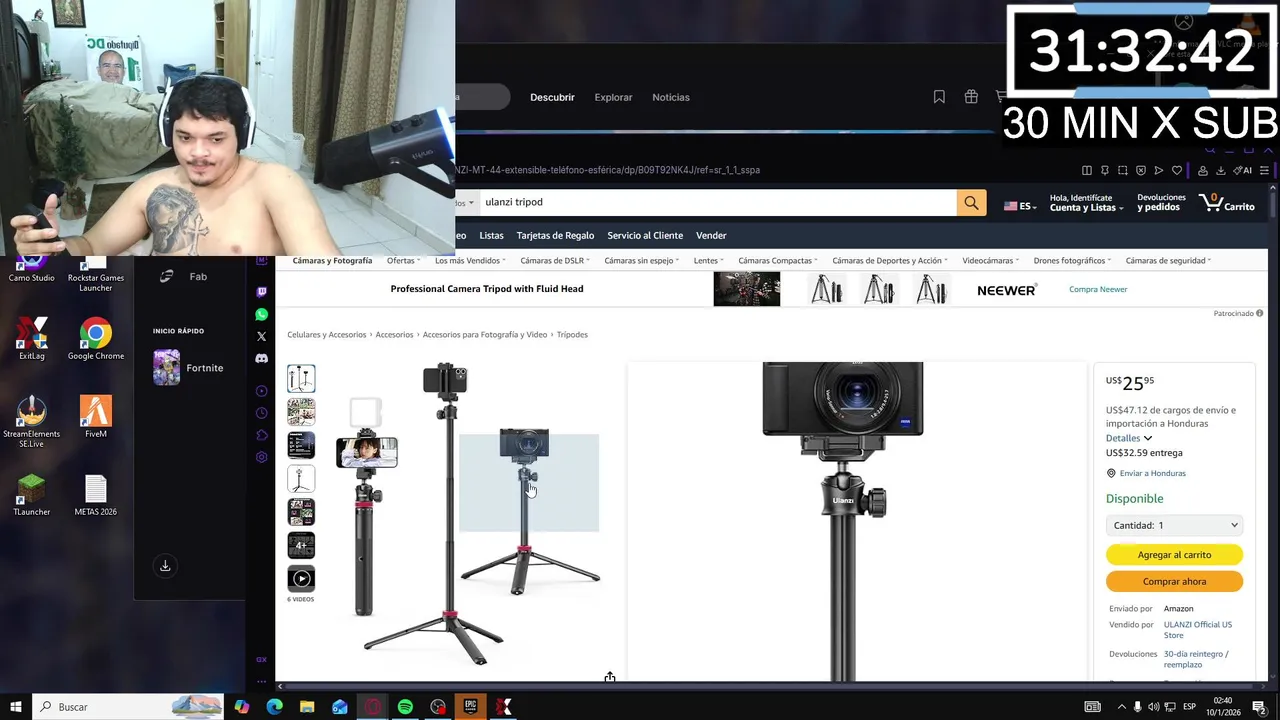This screenshot has height=720, width=1280.
Task: Open Microsoft Edge from the taskbar
Action: [x=274, y=707]
